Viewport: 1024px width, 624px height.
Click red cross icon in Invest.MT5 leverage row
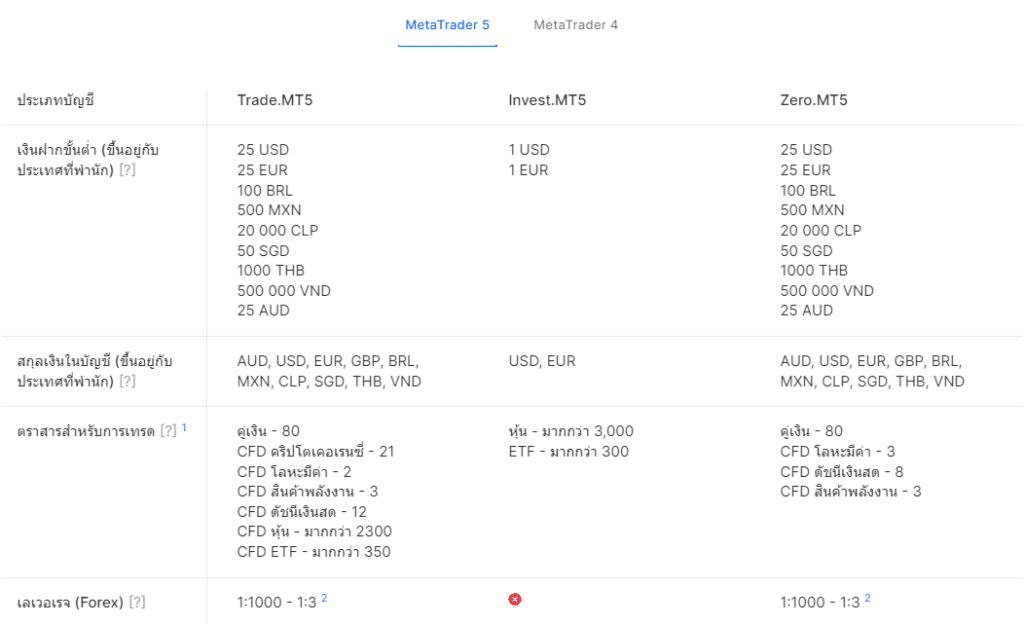[515, 599]
